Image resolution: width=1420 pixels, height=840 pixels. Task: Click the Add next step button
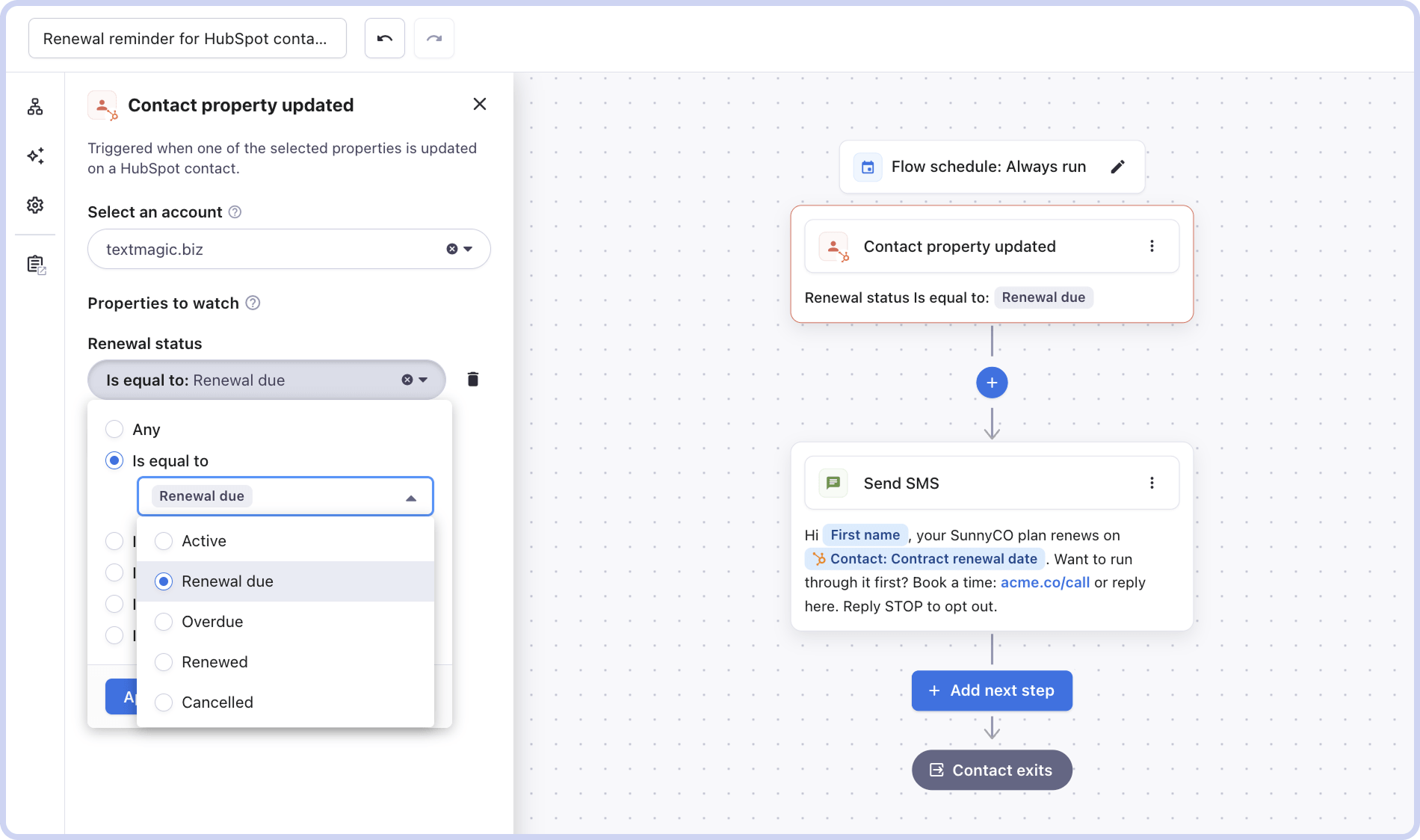992,691
